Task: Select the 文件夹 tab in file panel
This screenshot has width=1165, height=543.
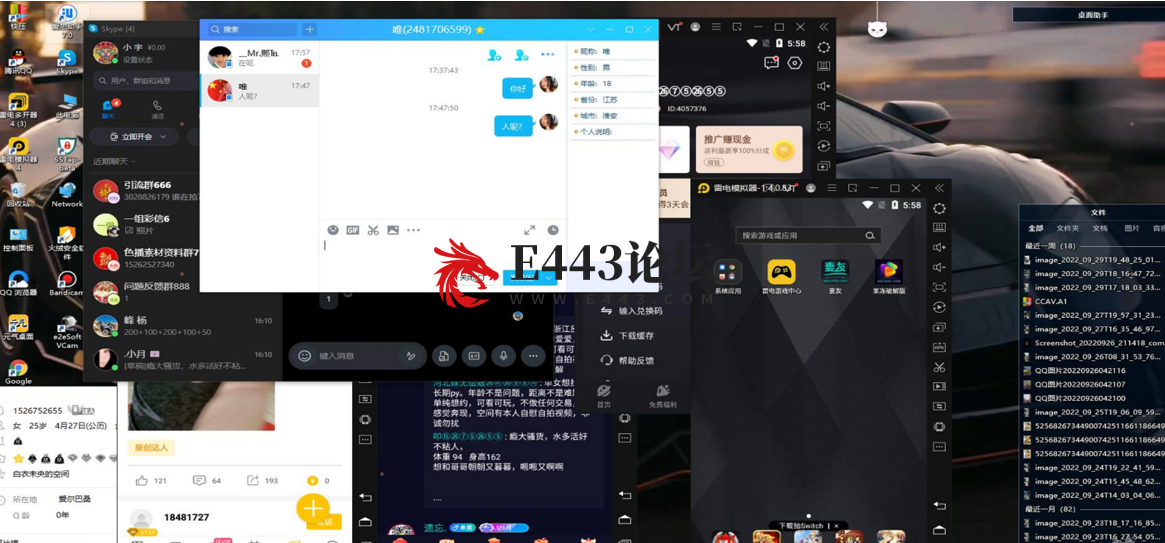Action: coord(1068,228)
